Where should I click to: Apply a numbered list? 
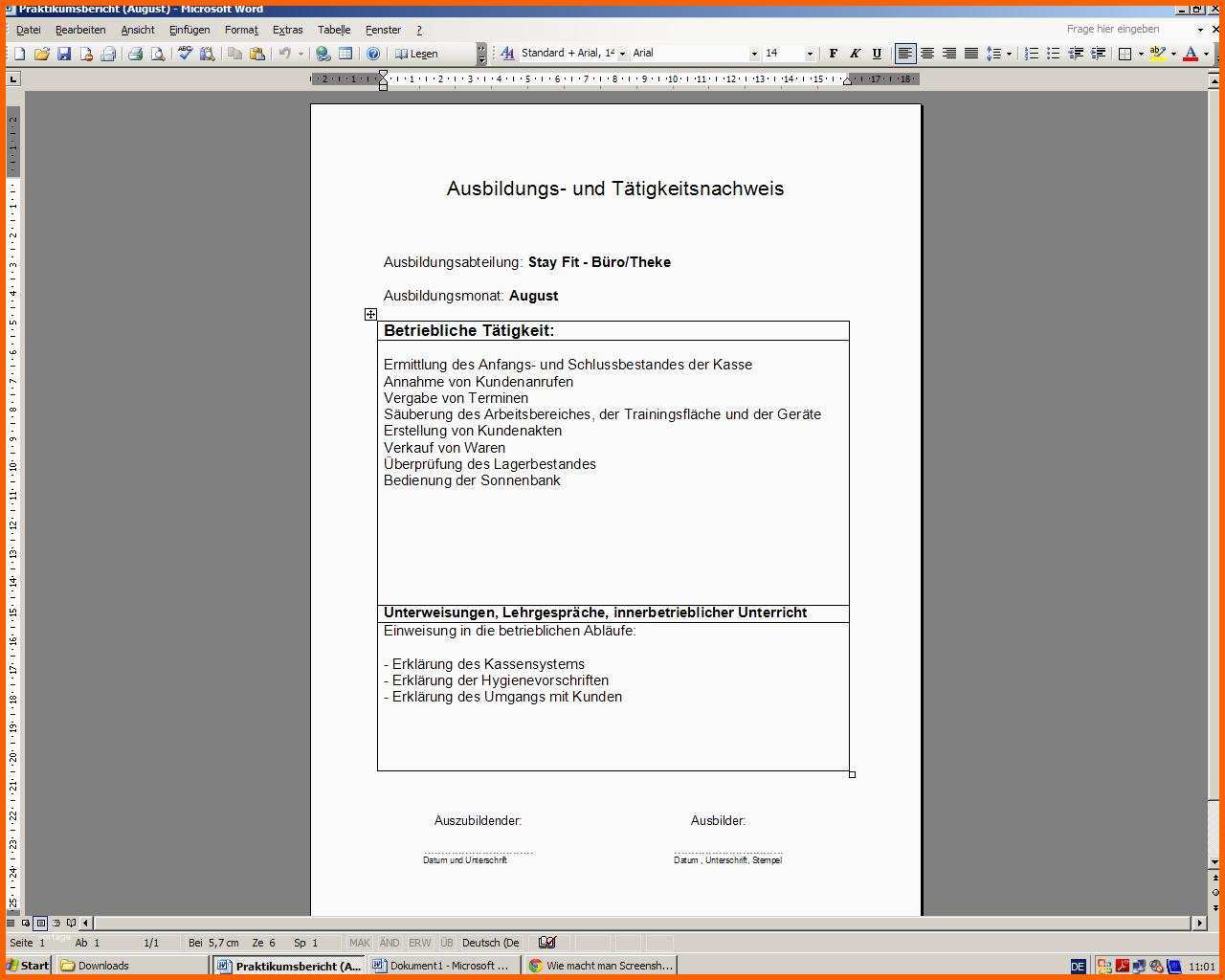coord(1031,54)
